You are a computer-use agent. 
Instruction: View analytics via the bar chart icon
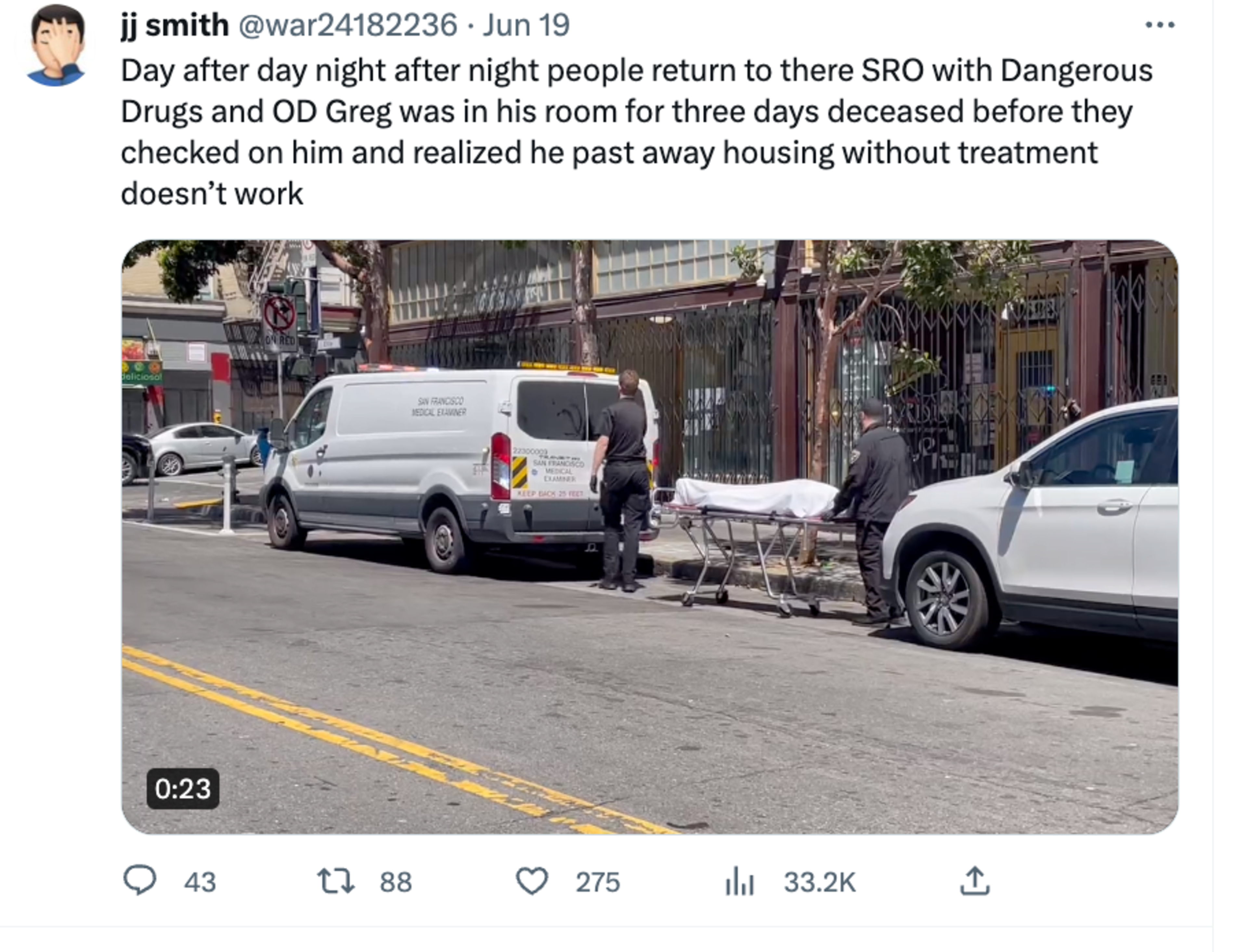pyautogui.click(x=740, y=881)
